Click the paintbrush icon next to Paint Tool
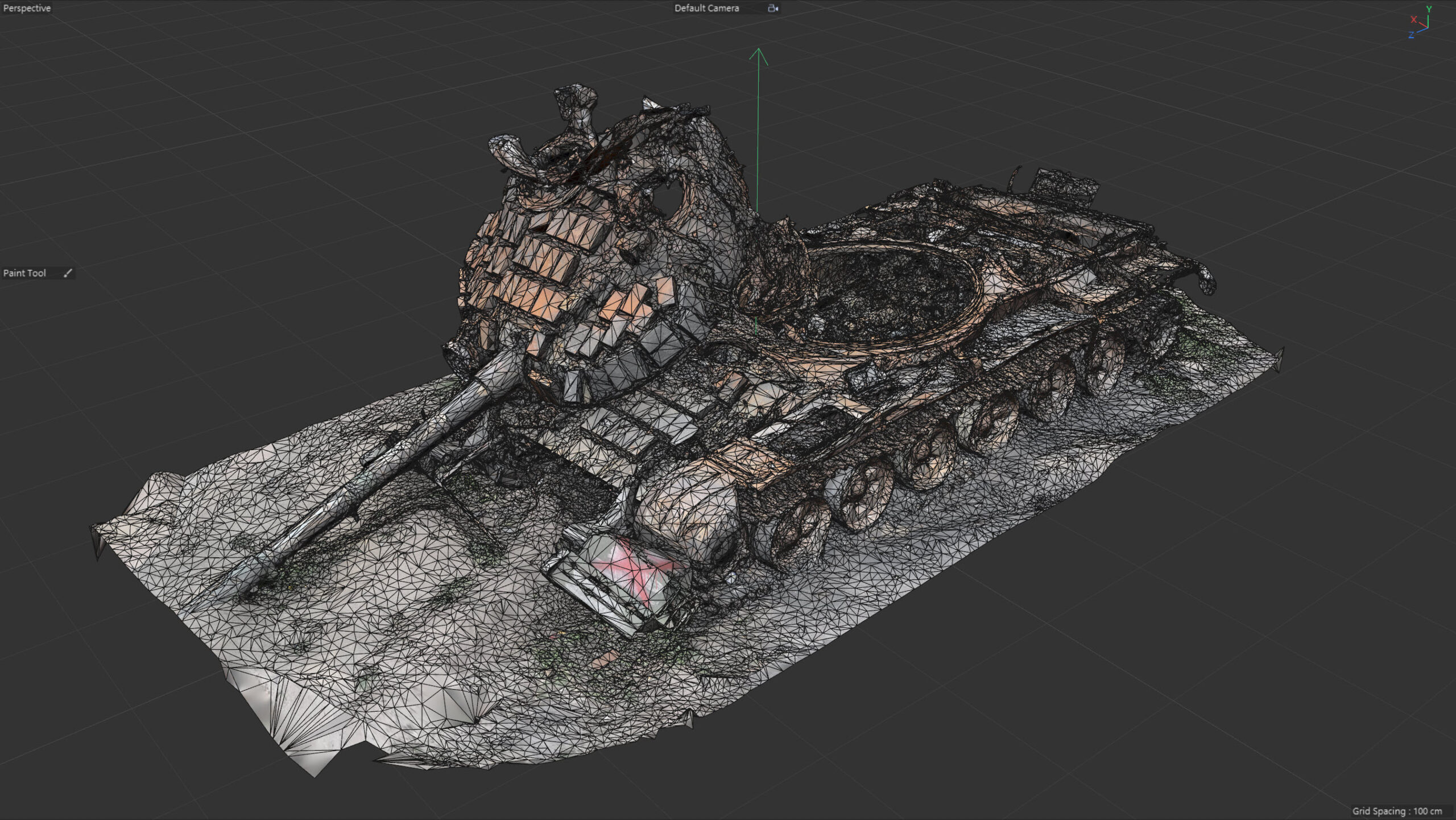This screenshot has height=820, width=1456. click(x=68, y=273)
